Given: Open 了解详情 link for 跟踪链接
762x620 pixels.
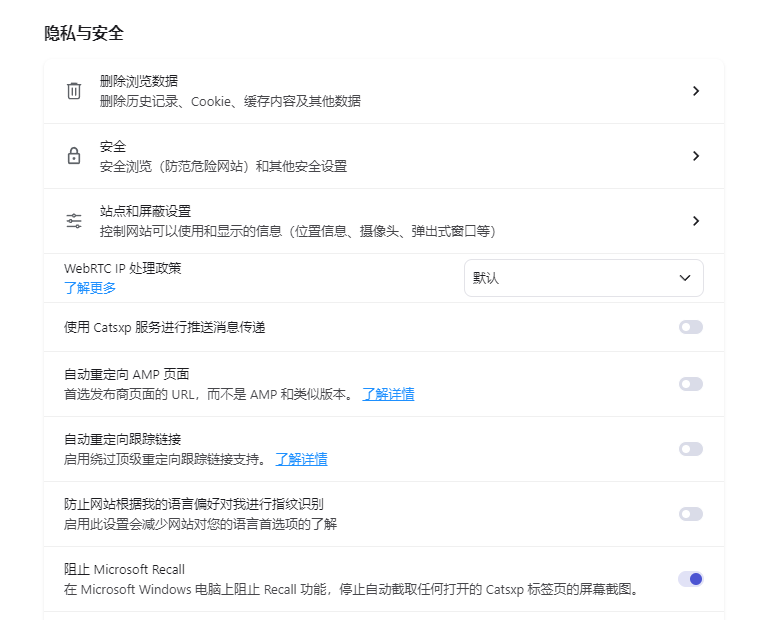Looking at the screenshot, I should (301, 459).
